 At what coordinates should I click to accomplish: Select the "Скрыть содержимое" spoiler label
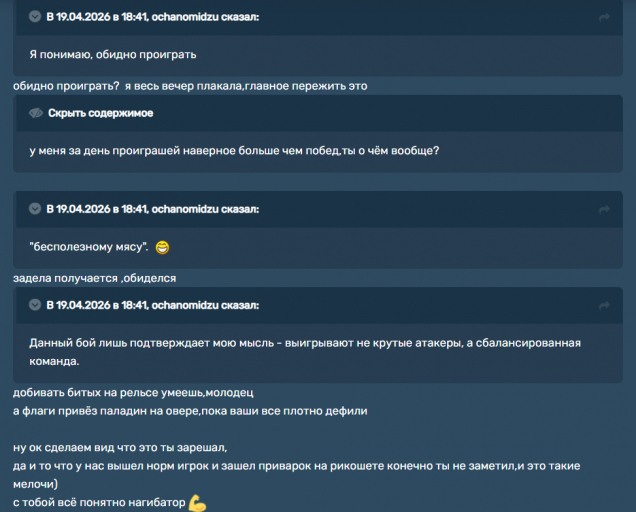[x=101, y=113]
